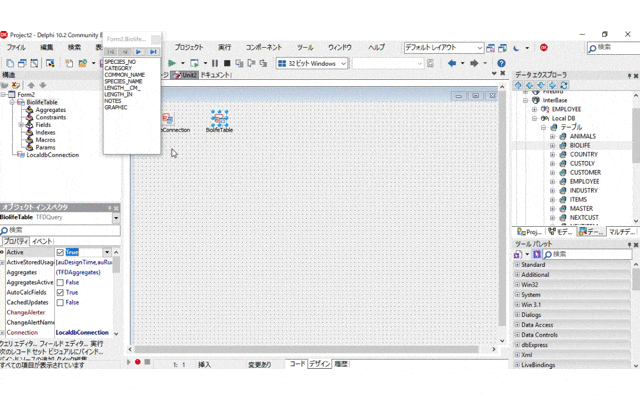The height and width of the screenshot is (400, 640).
Task: Click the Next record arrow in Fields Editor
Action: [x=139, y=52]
